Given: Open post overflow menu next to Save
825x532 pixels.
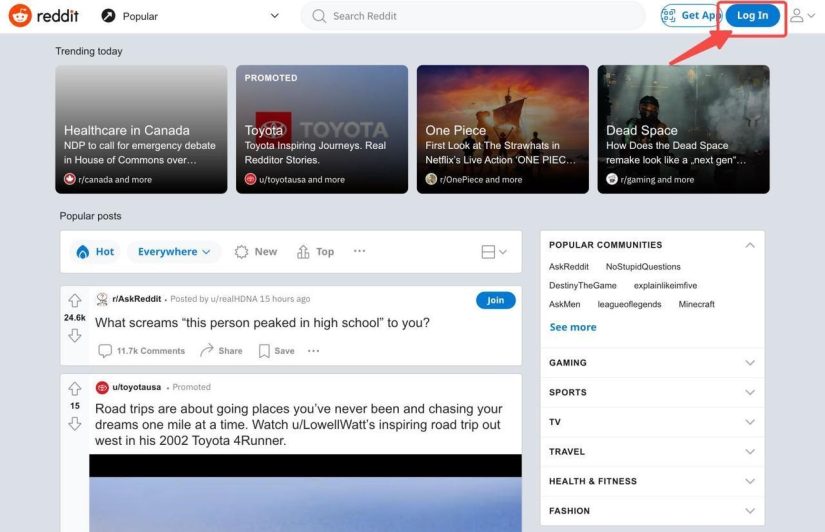Looking at the screenshot, I should point(314,351).
